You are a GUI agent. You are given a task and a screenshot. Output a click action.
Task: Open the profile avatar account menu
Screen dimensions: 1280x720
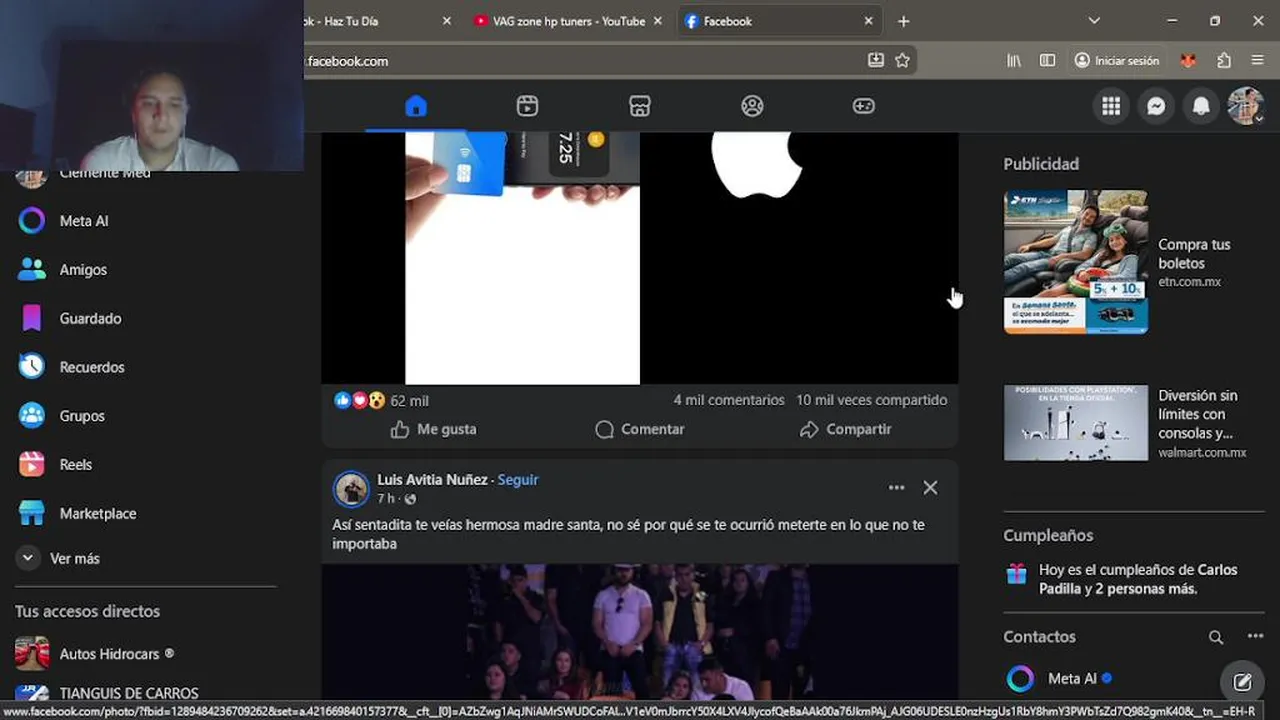point(1246,106)
